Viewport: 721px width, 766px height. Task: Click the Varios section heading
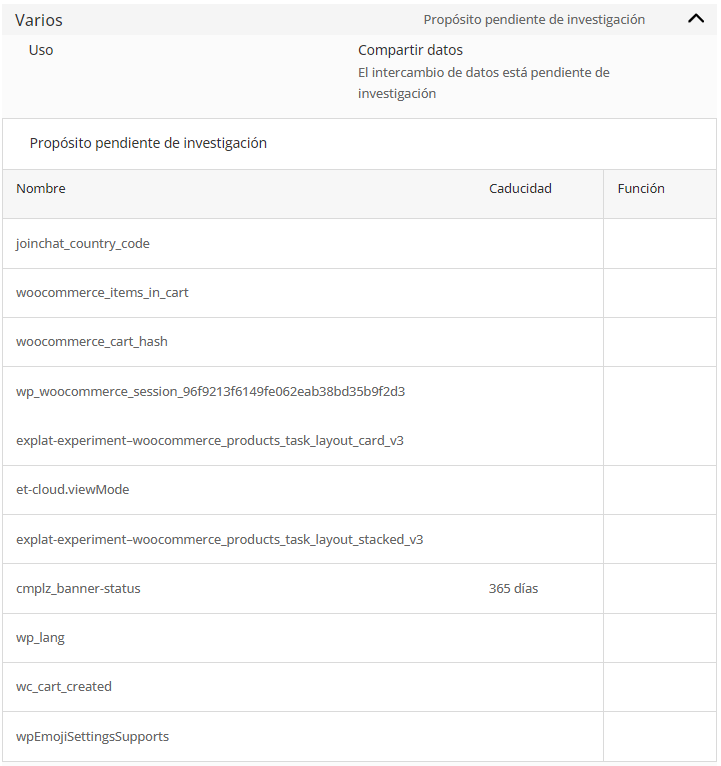39,20
